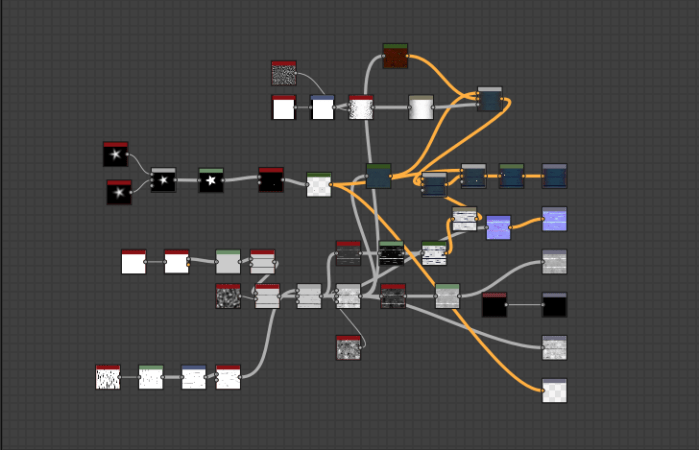Screen dimensions: 699x450
Task: Select the central dark blue node with green header
Action: [378, 176]
